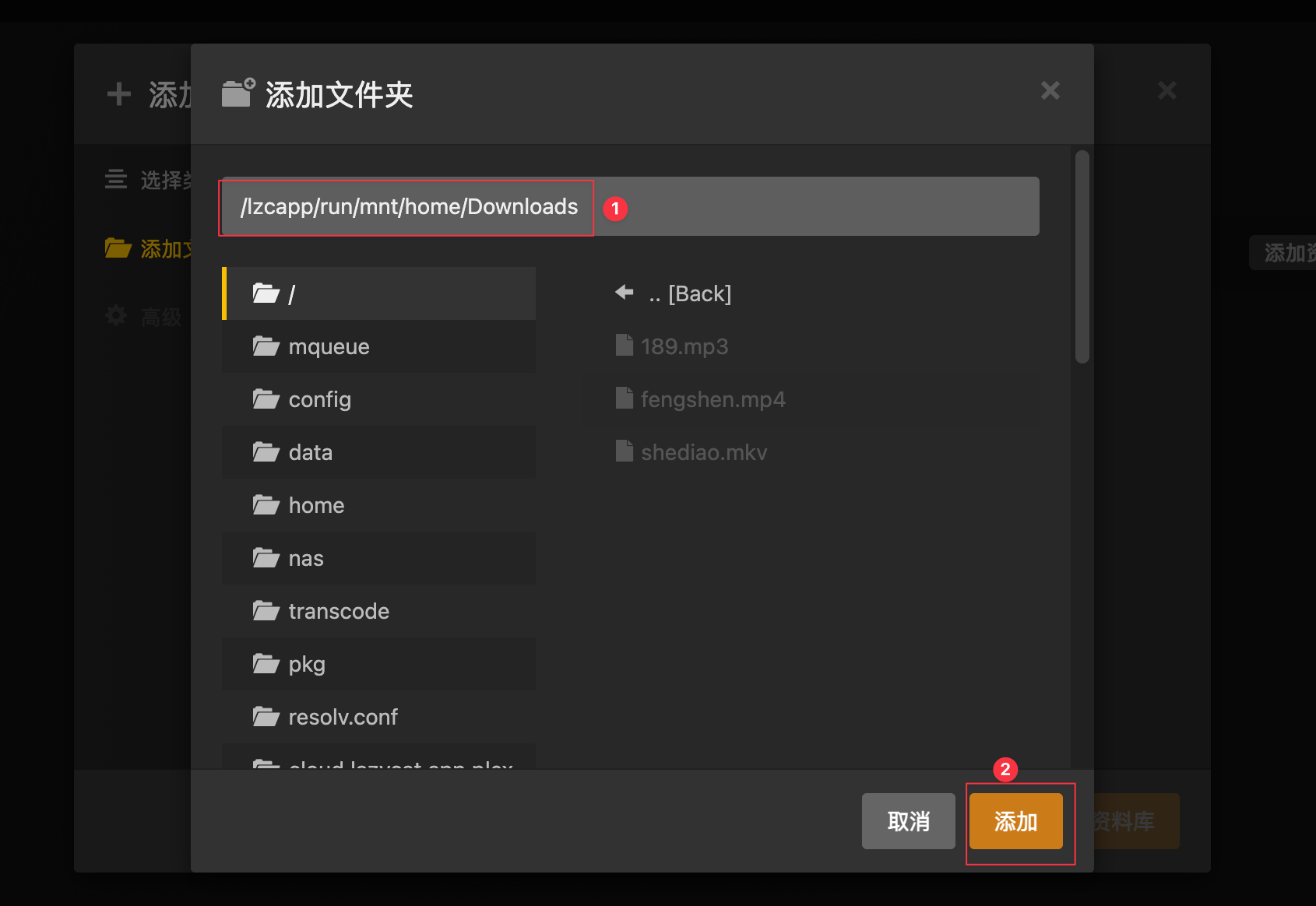Click the mqueue folder icon
The width and height of the screenshot is (1316, 906).
coord(266,346)
